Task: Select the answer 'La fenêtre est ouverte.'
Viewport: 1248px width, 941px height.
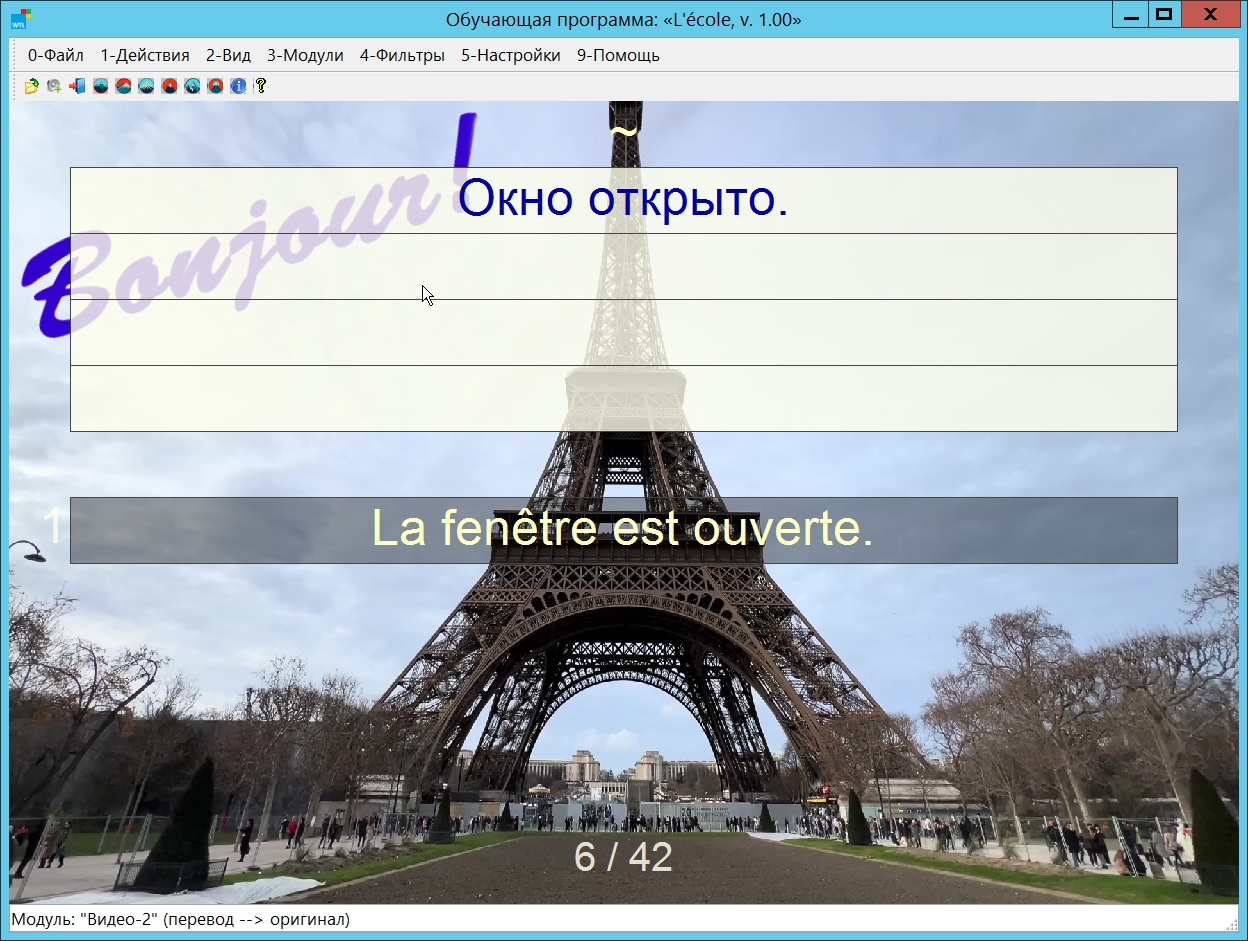Action: (x=623, y=530)
